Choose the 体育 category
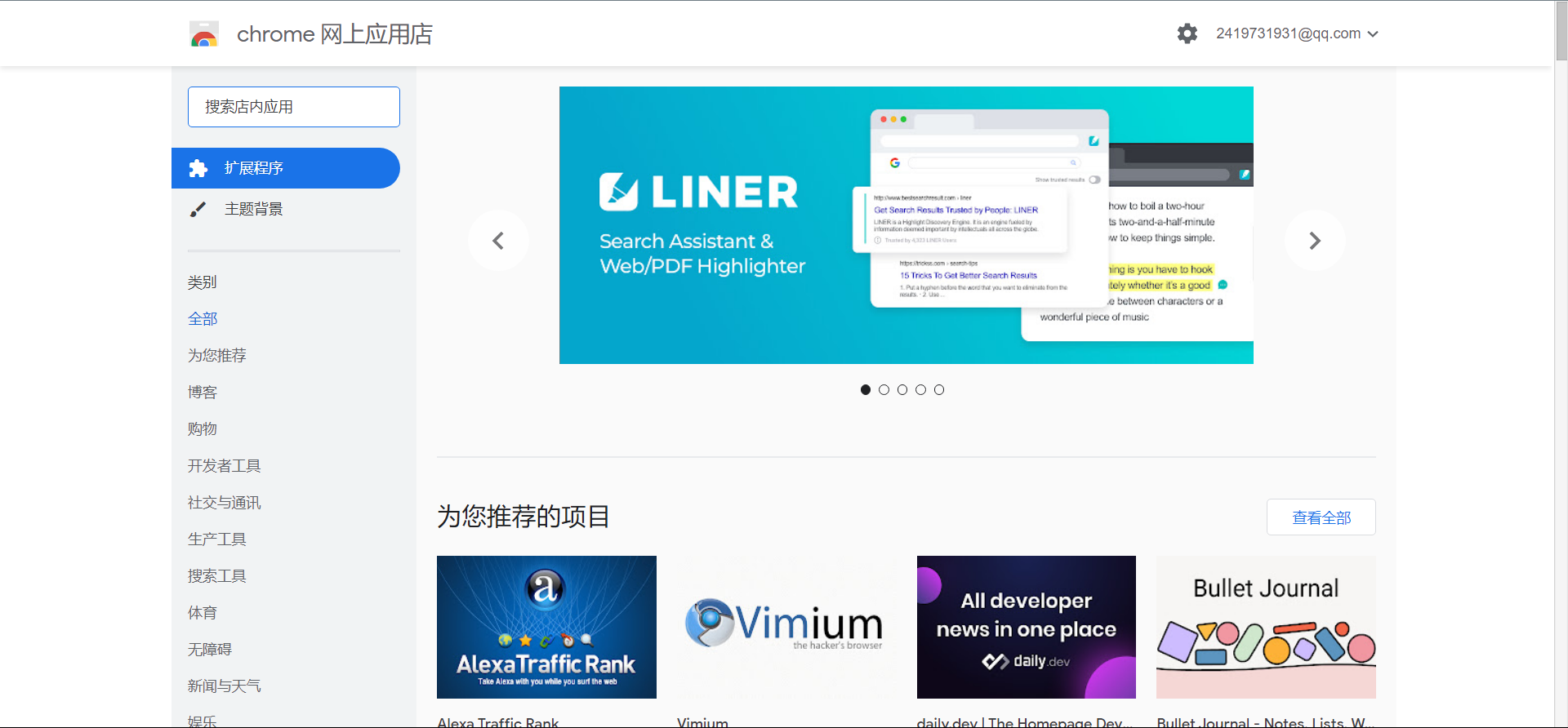This screenshot has width=1568, height=728. (x=203, y=613)
